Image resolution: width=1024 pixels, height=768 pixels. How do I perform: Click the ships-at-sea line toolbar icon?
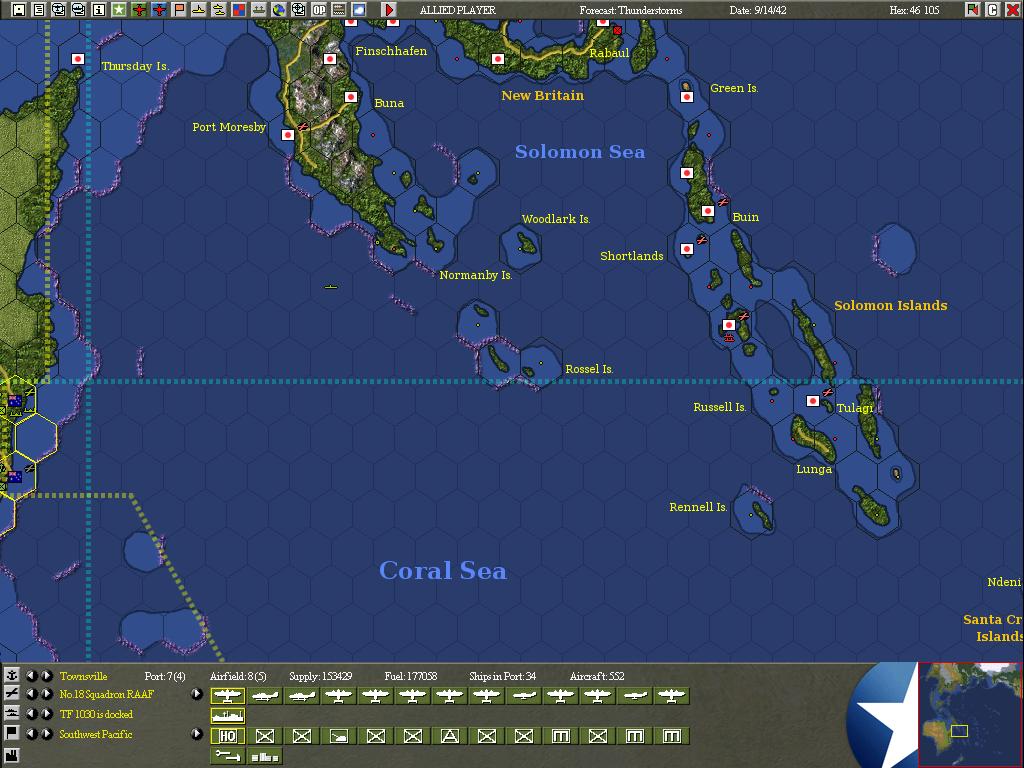[x=259, y=10]
